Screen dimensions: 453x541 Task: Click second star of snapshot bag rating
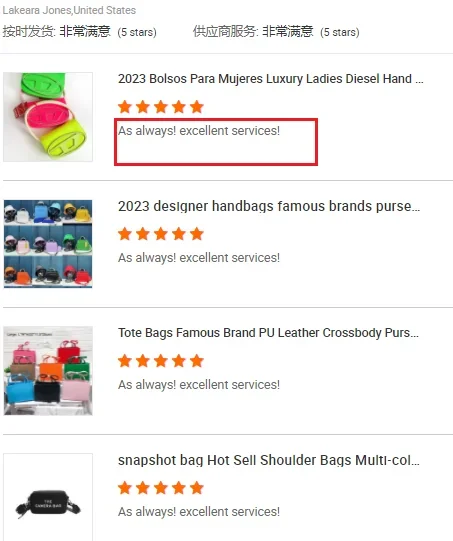pyautogui.click(x=143, y=488)
